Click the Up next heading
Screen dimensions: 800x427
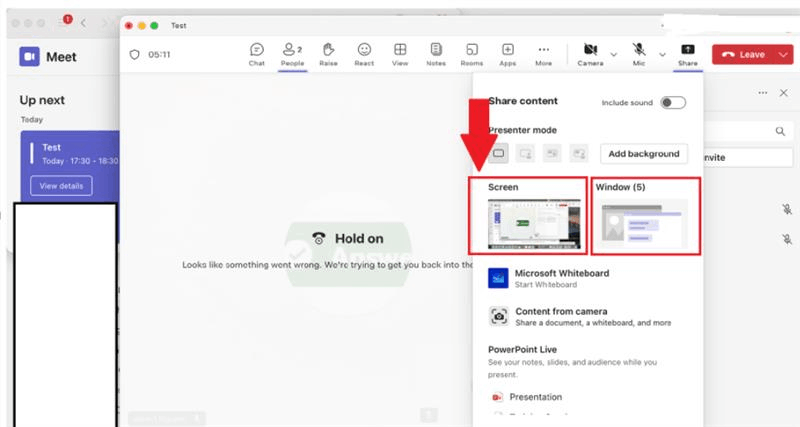pos(42,100)
